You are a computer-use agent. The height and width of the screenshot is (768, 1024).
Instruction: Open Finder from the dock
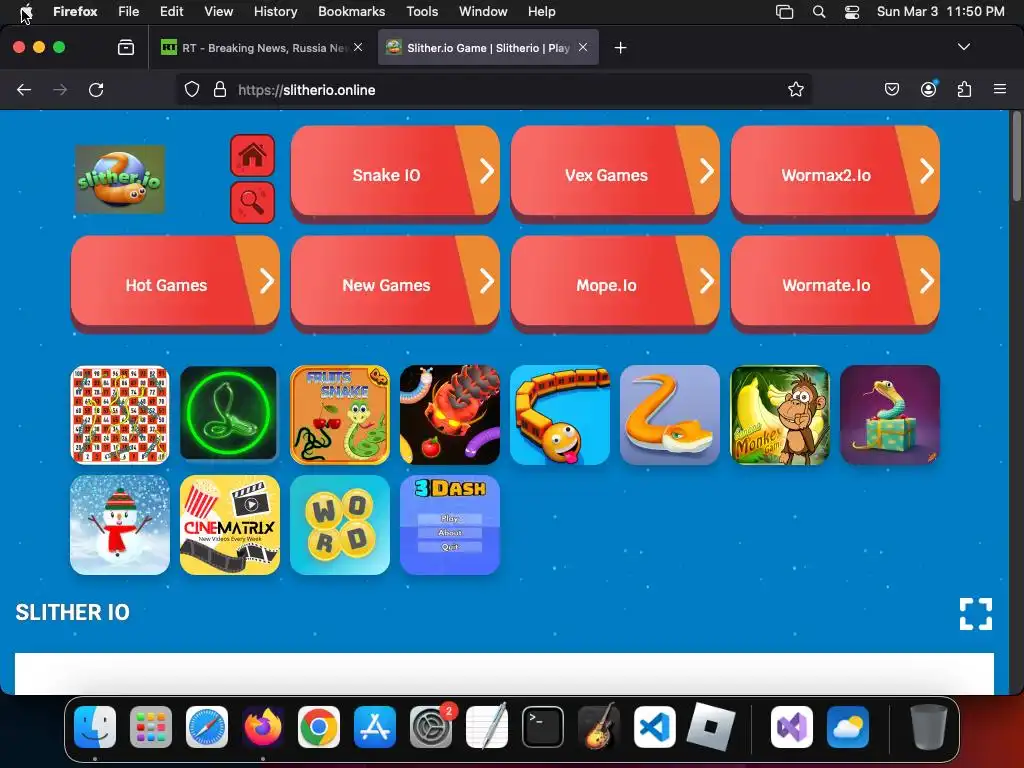95,727
